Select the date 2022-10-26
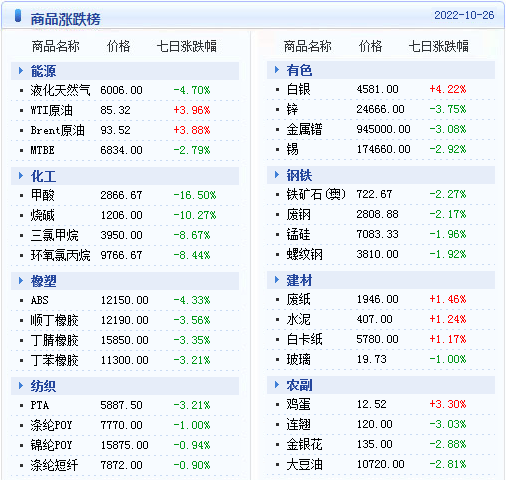 pyautogui.click(x=464, y=15)
